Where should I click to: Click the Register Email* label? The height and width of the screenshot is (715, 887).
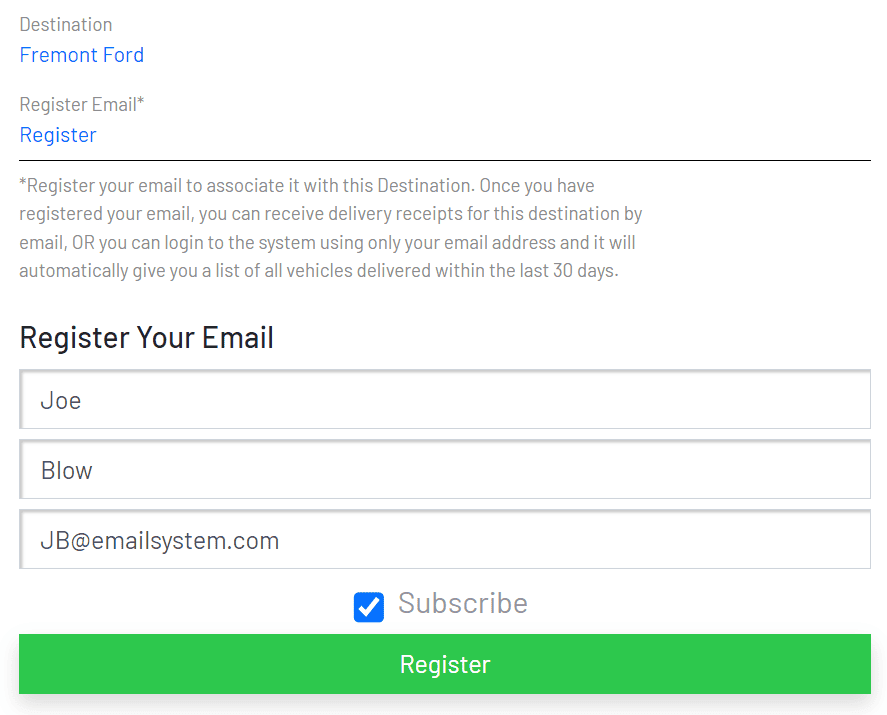click(x=82, y=104)
